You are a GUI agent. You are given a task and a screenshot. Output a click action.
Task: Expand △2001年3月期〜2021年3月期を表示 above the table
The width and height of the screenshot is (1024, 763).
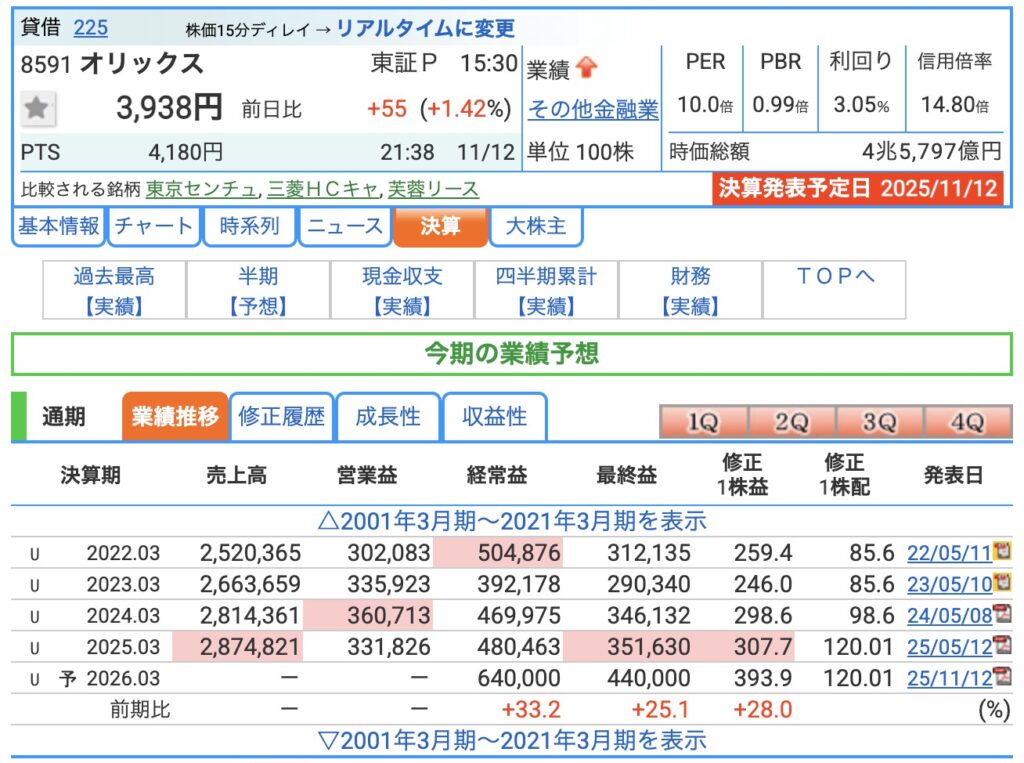(511, 521)
